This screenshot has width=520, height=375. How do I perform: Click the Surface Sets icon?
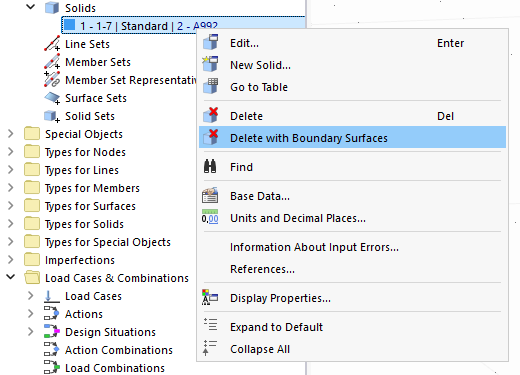pyautogui.click(x=52, y=98)
